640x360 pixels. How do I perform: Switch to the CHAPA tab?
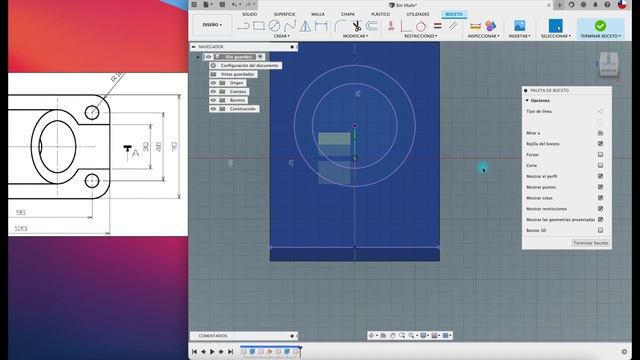(348, 14)
